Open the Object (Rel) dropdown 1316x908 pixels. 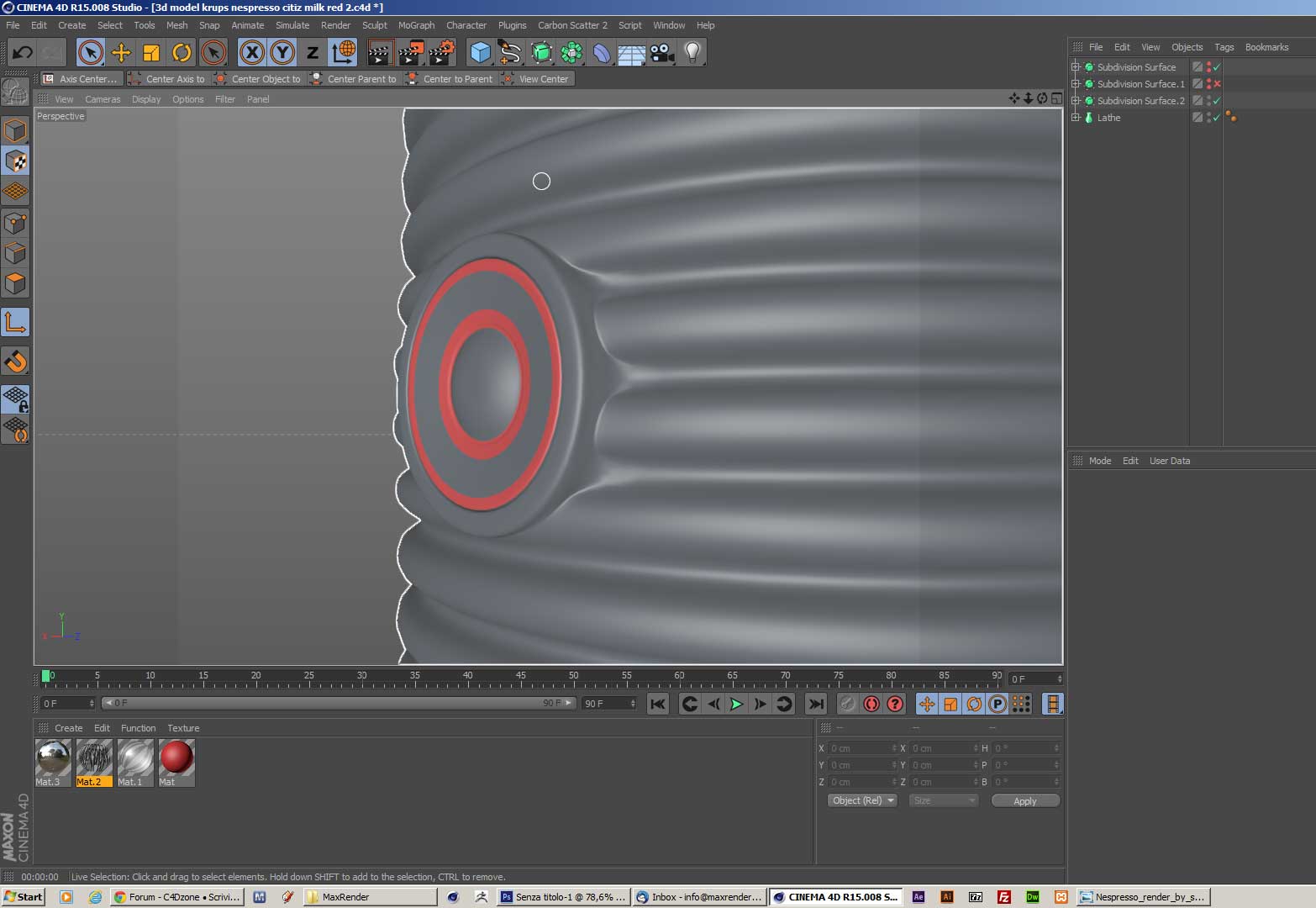click(862, 800)
